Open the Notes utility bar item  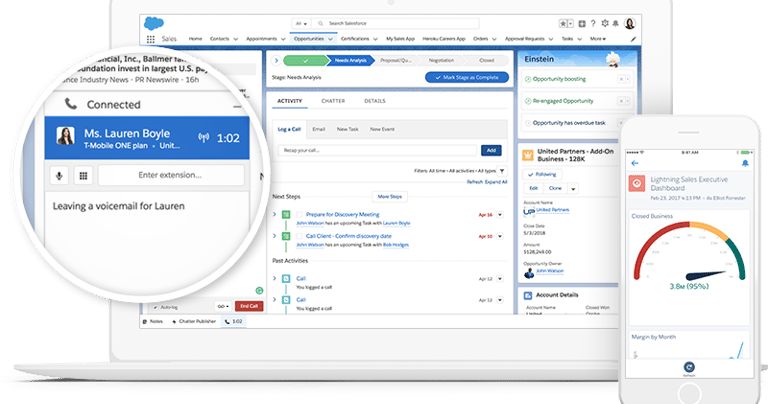tap(153, 322)
